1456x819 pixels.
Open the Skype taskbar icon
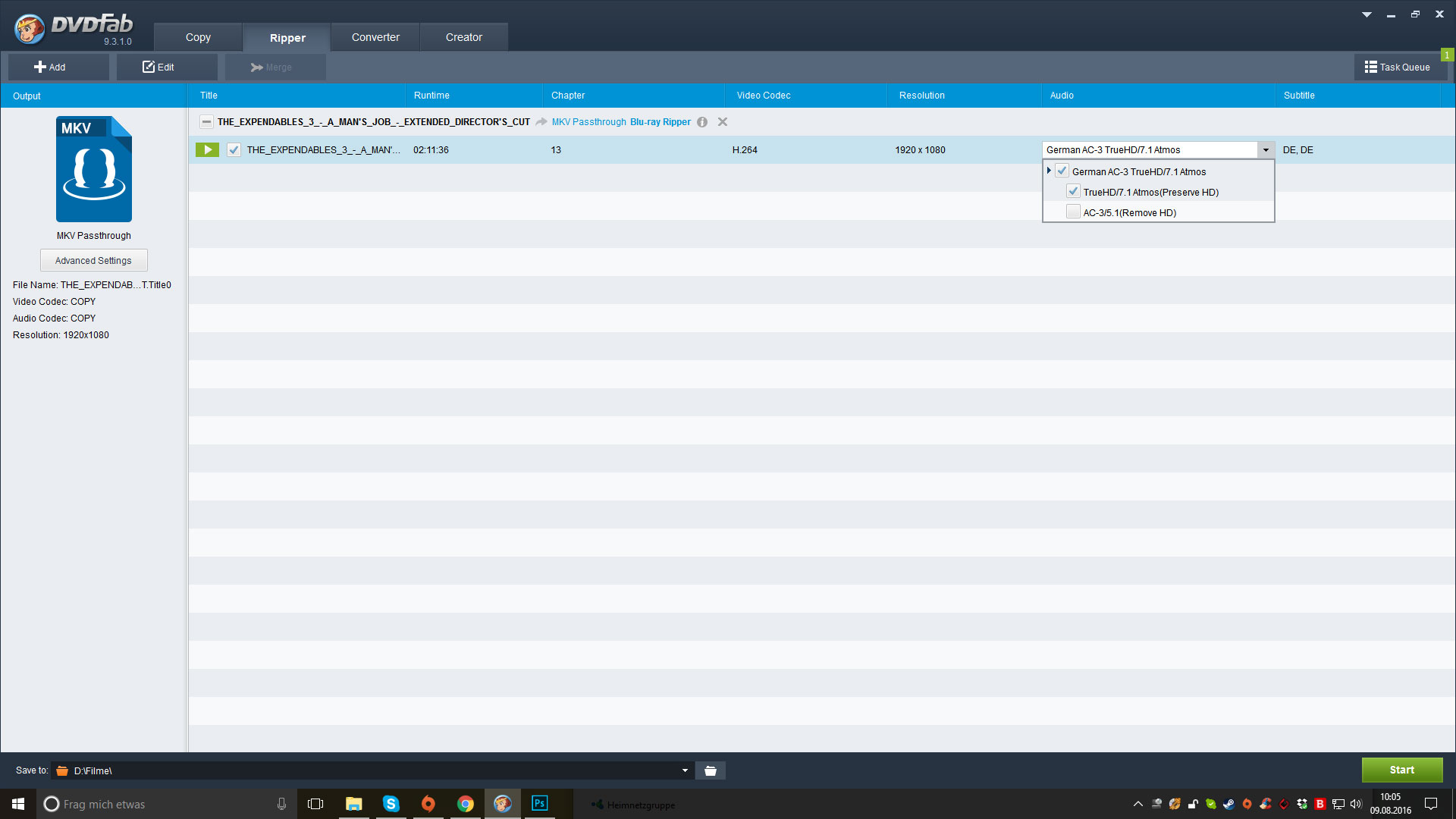pyautogui.click(x=391, y=804)
